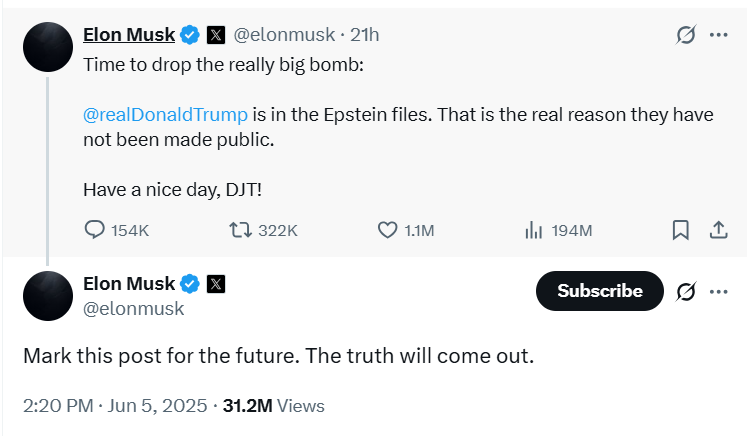The width and height of the screenshot is (747, 436).
Task: Click the Grok icon beside Subscribe
Action: [686, 291]
